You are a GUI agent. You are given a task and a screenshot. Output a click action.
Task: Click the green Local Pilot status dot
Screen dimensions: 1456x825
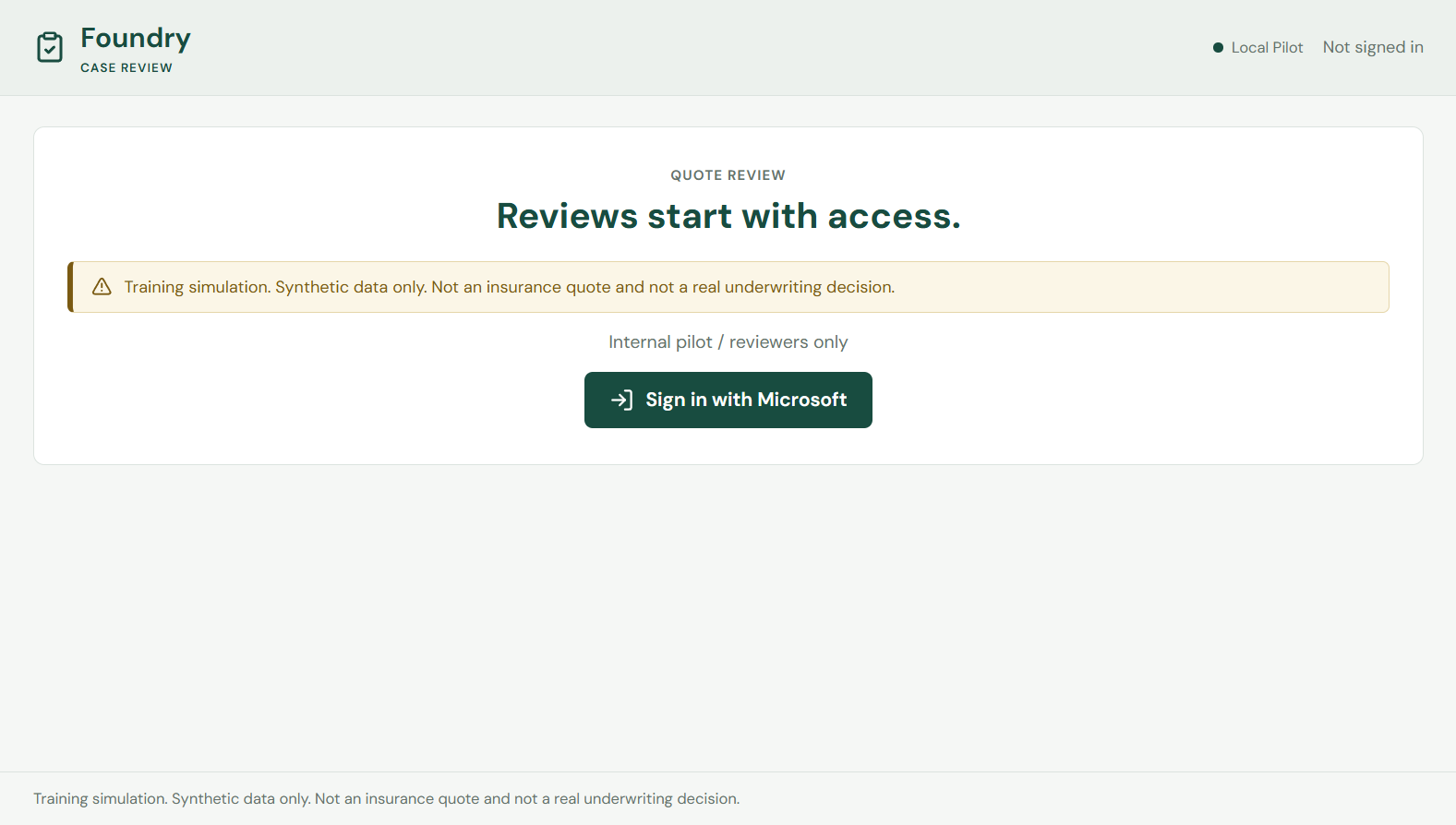pos(1218,47)
